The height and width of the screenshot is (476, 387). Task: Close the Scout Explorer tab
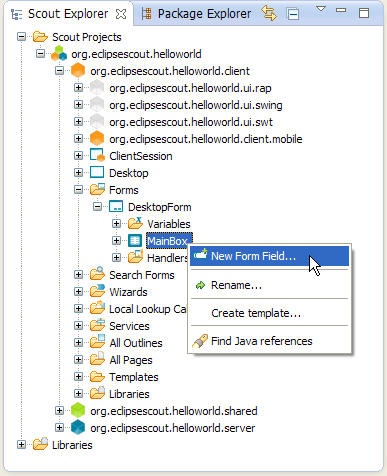[x=121, y=14]
